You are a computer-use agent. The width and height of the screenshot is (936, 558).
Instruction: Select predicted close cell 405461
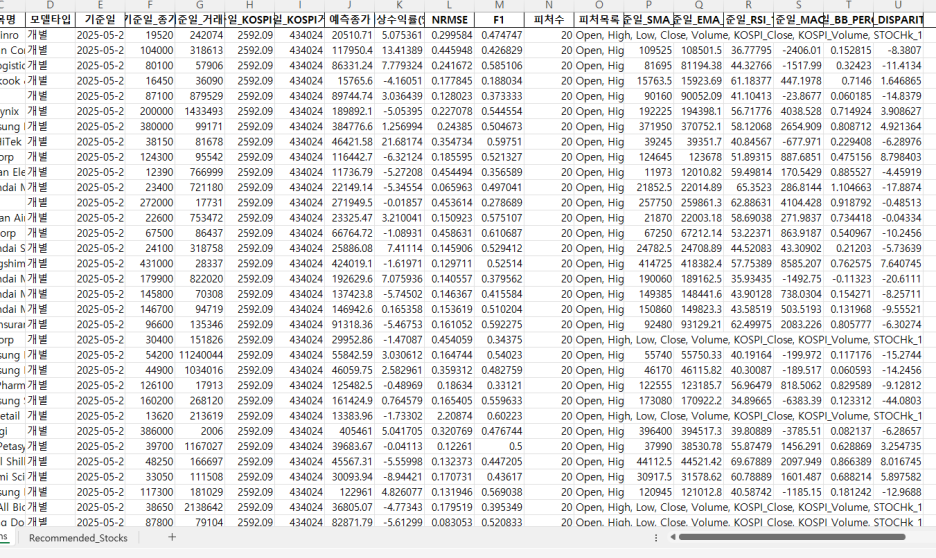(x=349, y=431)
